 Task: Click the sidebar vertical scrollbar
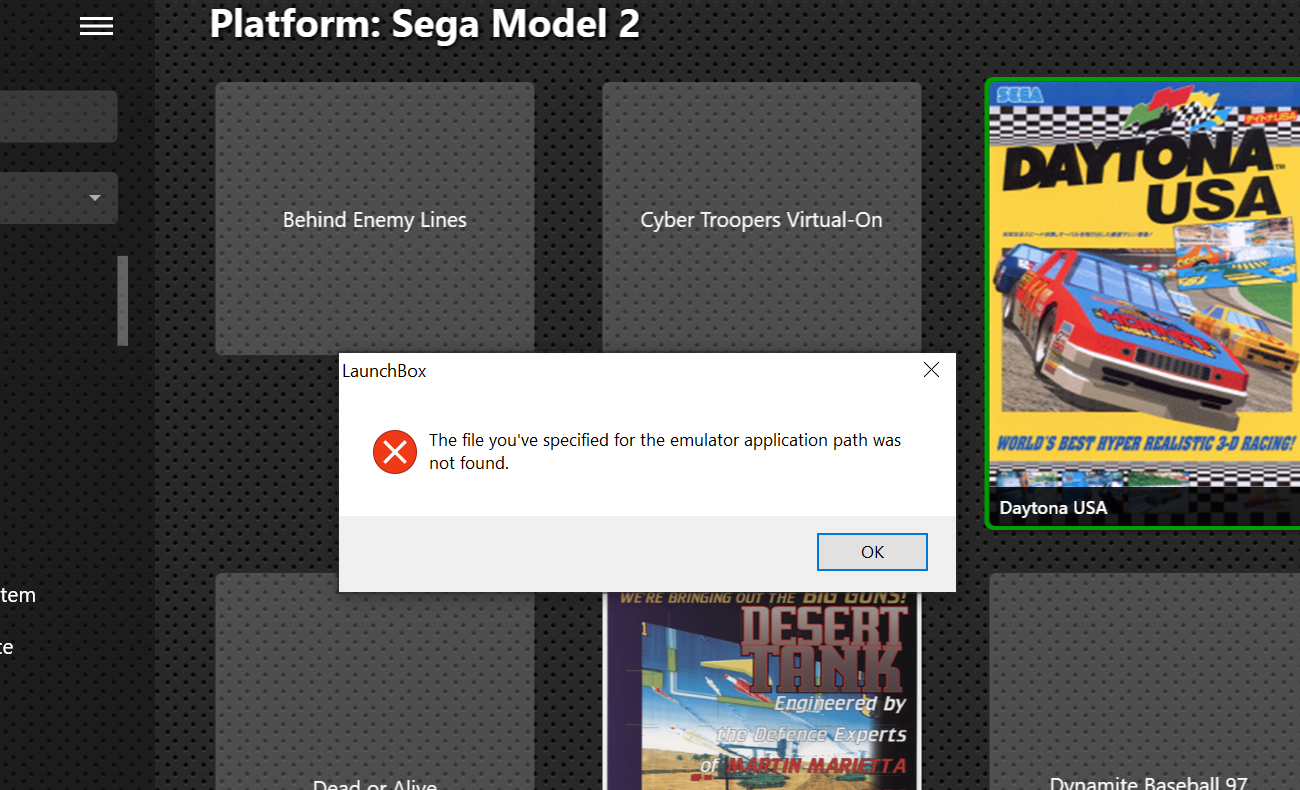tap(123, 300)
